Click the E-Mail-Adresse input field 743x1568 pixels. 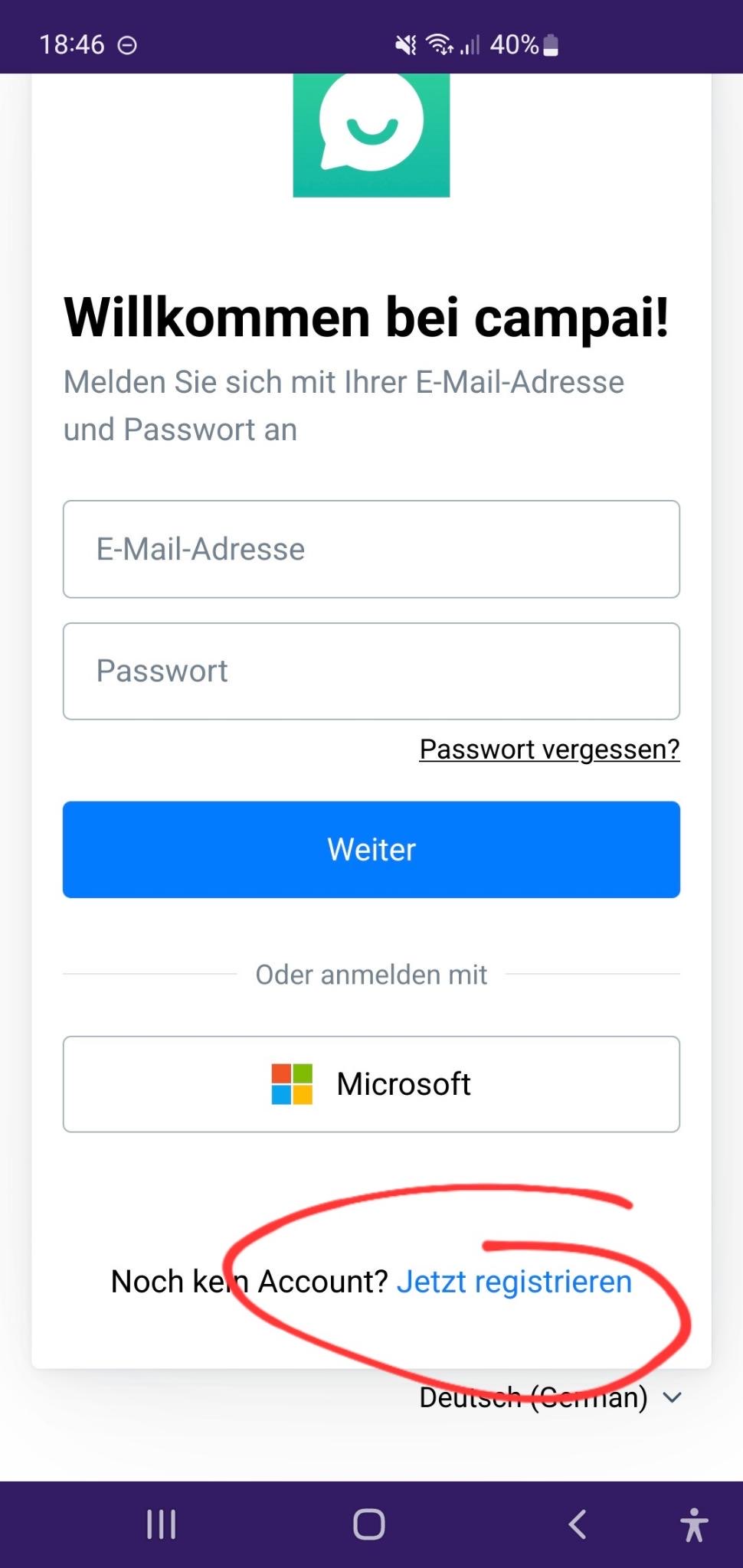coord(371,549)
